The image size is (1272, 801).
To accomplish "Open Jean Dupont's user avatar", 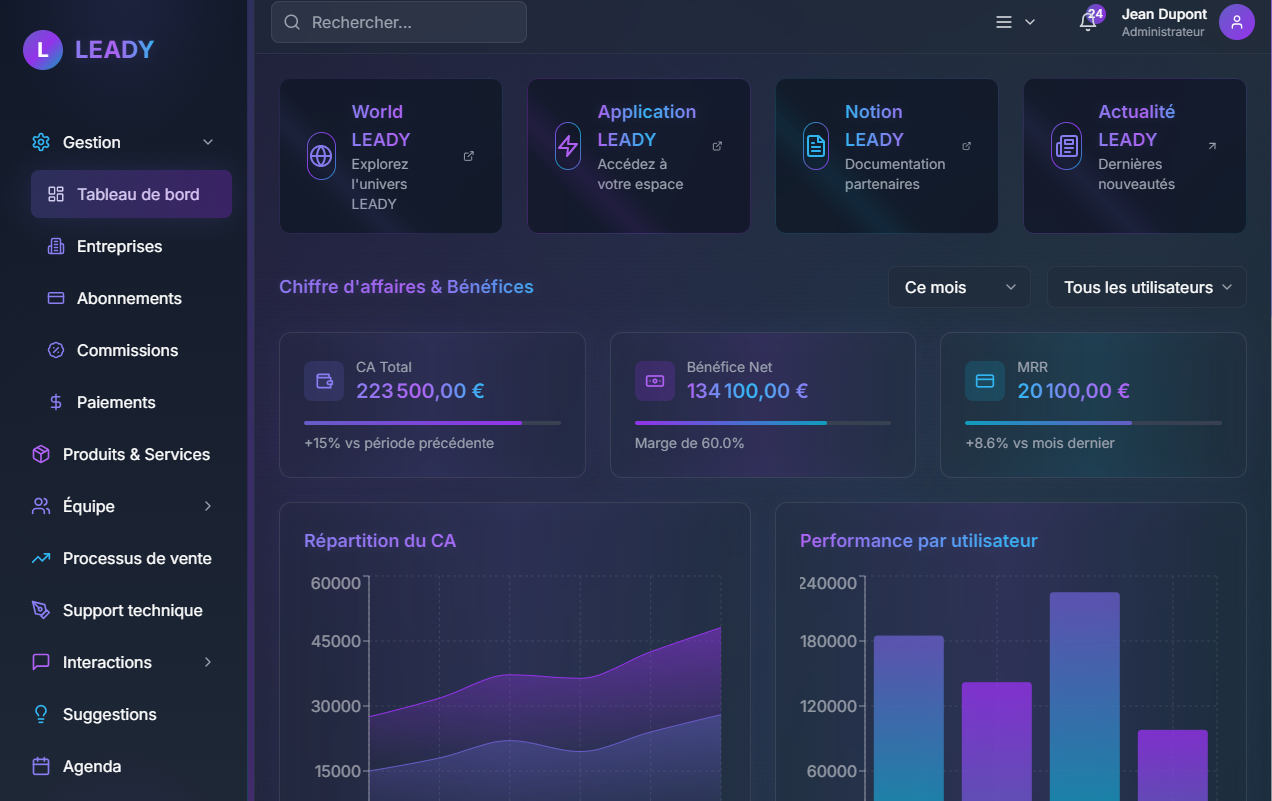I will [1236, 22].
